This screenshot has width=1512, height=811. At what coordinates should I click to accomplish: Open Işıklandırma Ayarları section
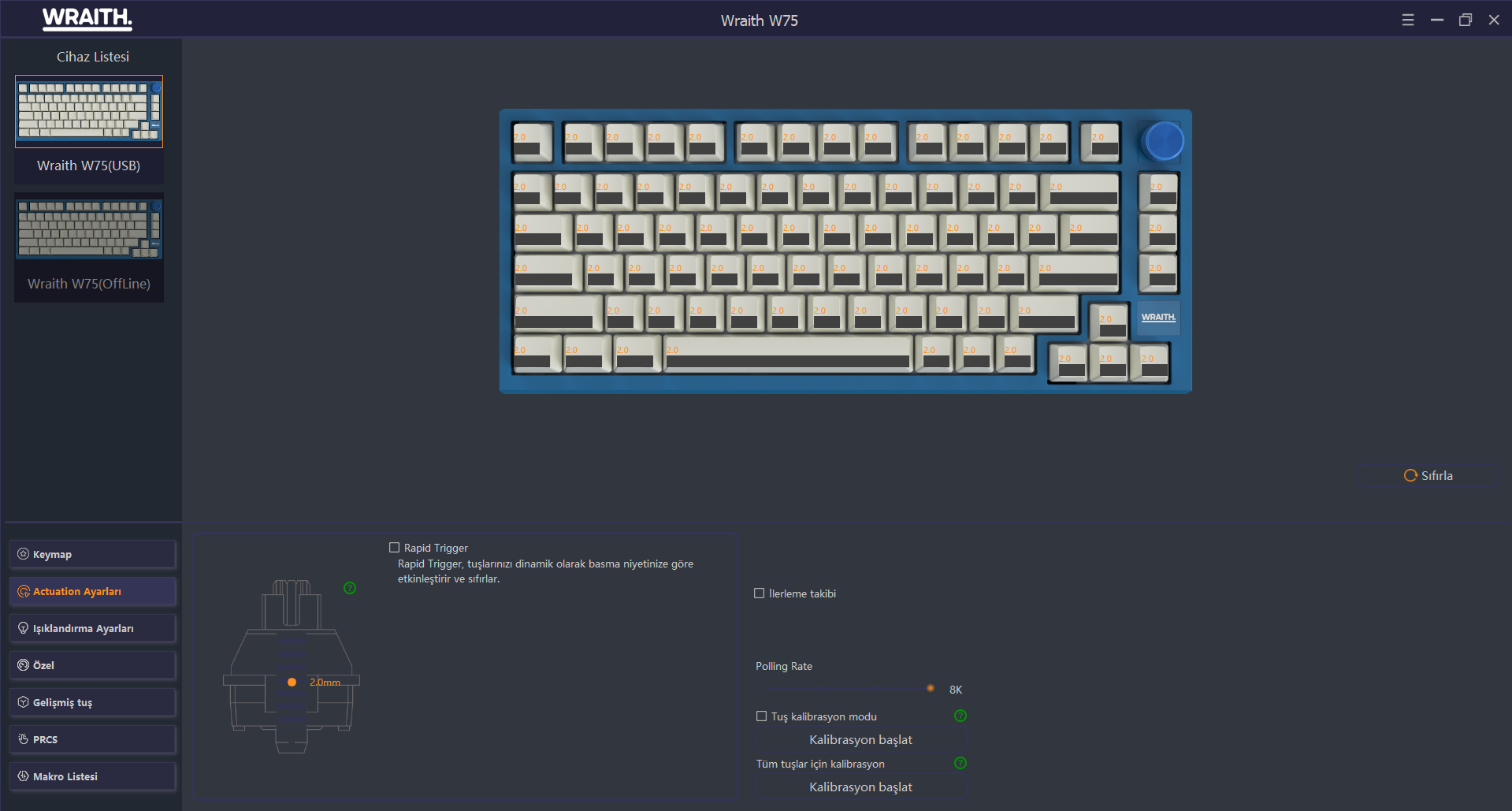tap(92, 628)
